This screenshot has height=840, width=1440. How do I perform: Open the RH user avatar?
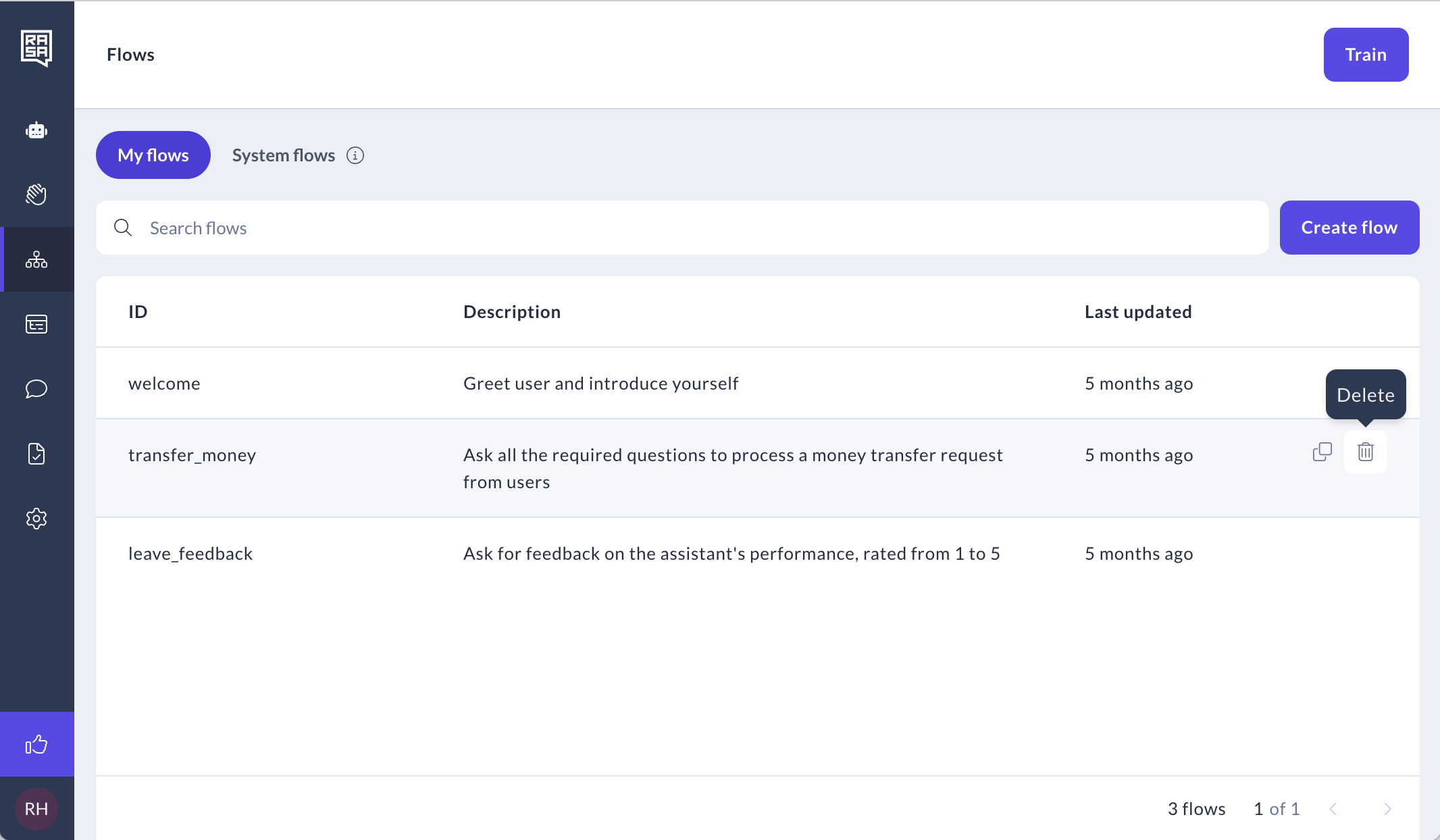pyautogui.click(x=36, y=809)
